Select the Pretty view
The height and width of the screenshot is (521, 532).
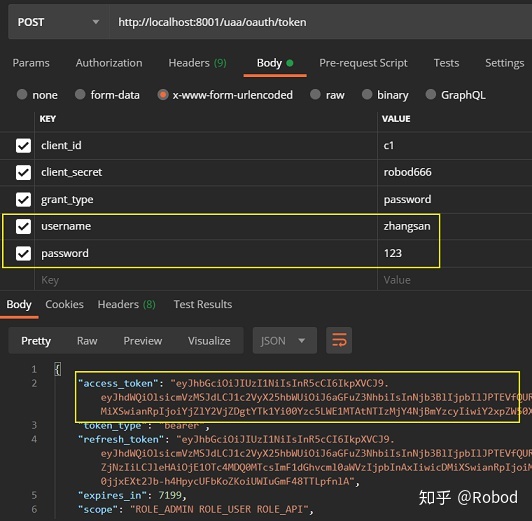tap(36, 341)
